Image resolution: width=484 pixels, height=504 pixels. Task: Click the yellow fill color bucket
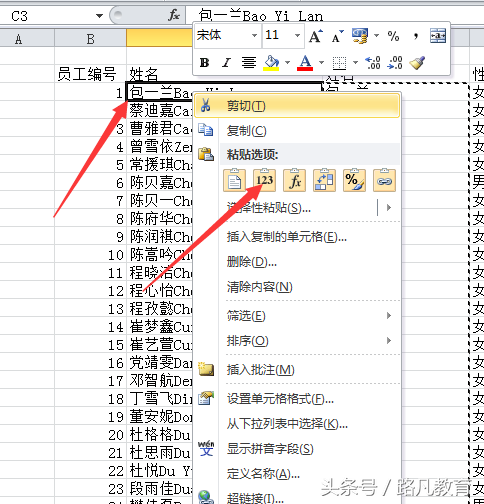click(272, 62)
